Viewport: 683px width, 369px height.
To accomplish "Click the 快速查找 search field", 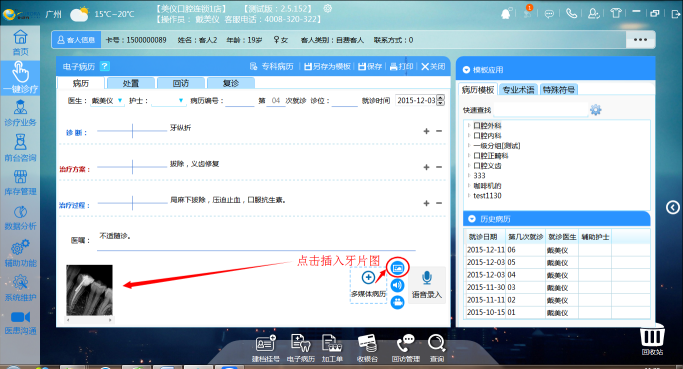I will (540, 110).
